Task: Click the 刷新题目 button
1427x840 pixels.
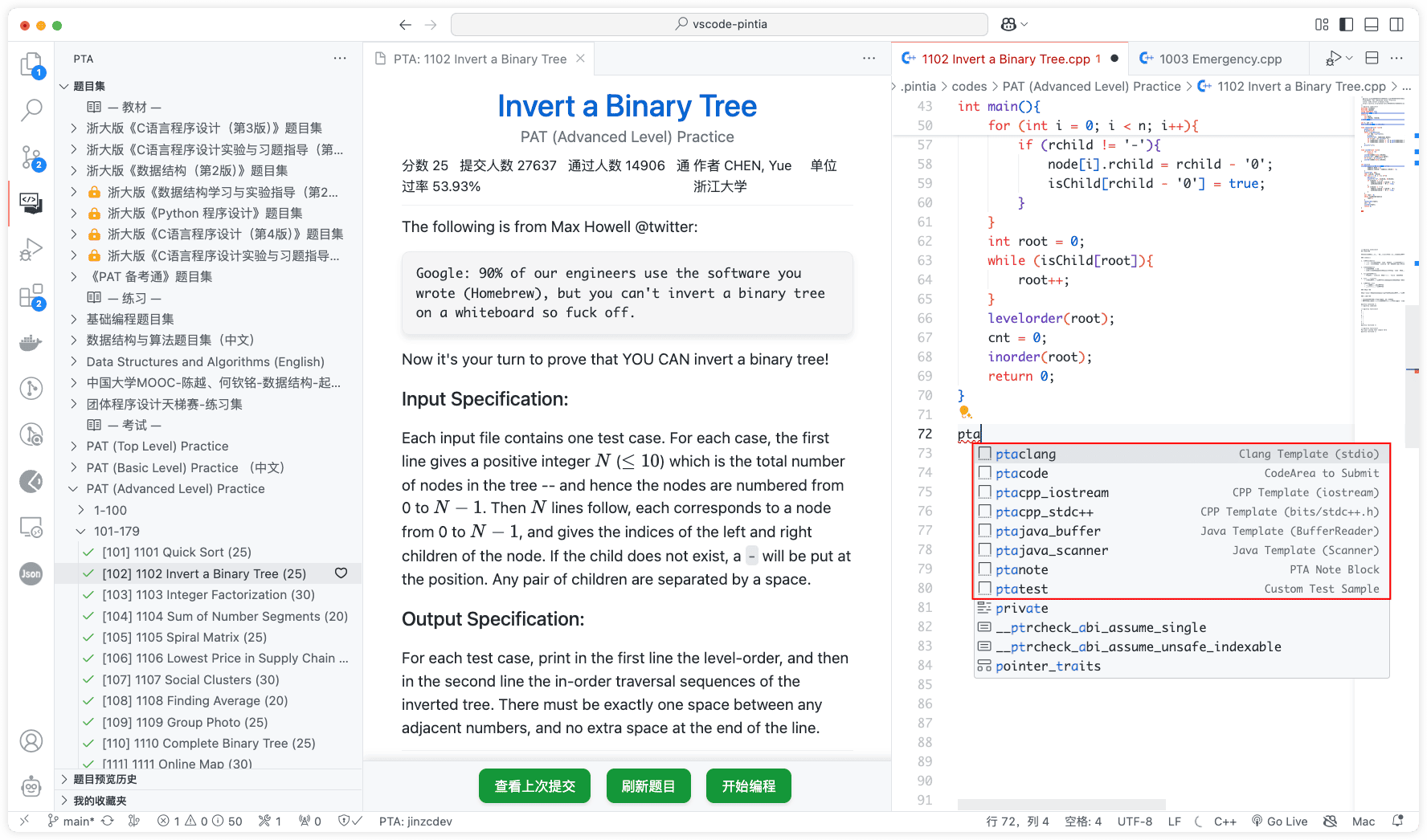Action: point(648,786)
